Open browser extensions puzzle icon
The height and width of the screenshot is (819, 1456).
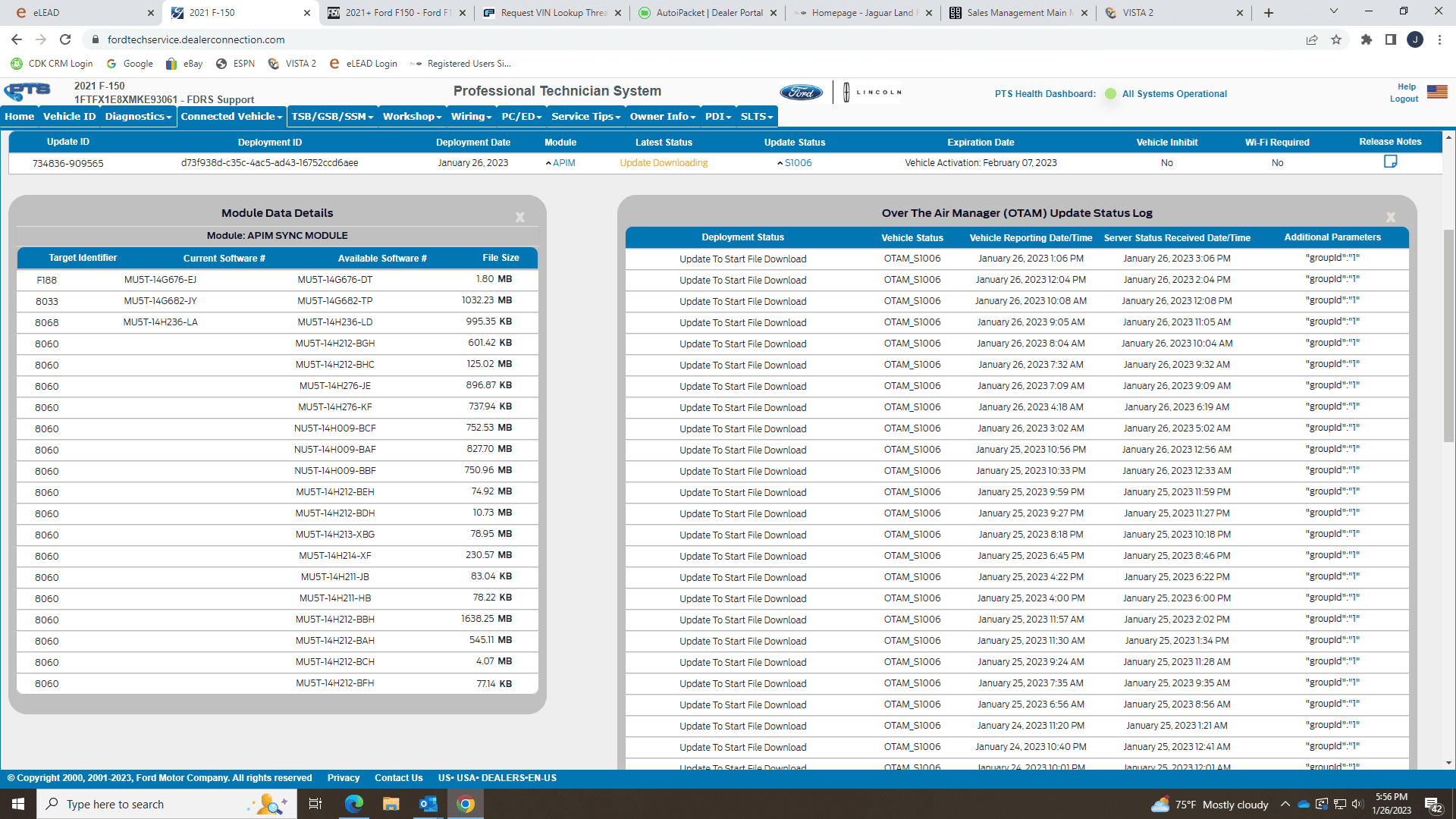tap(1367, 39)
